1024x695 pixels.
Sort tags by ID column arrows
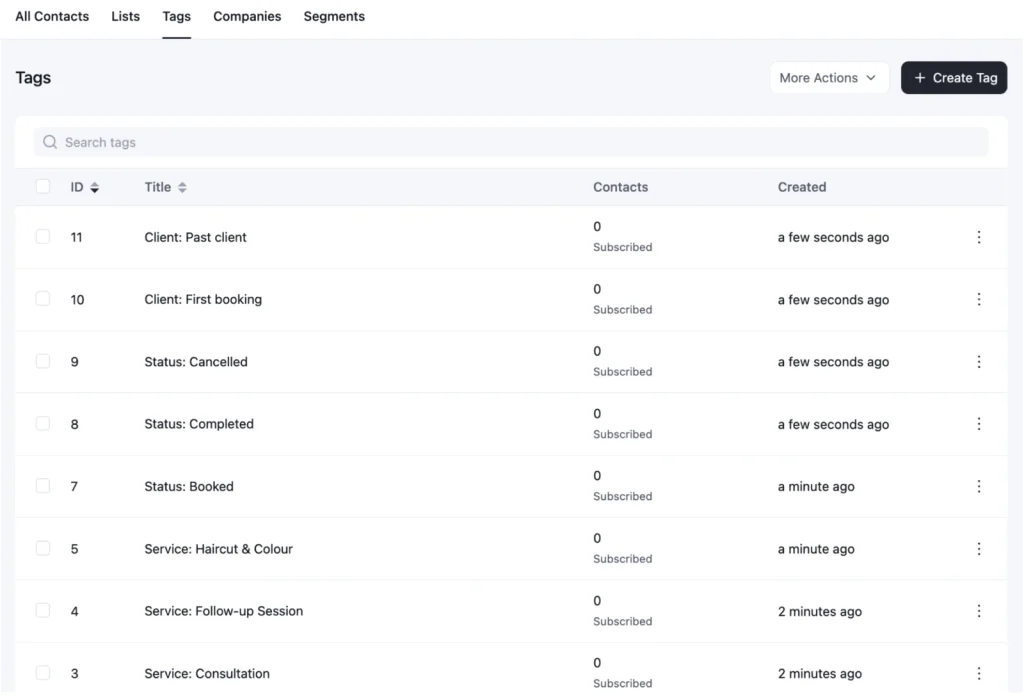(95, 187)
